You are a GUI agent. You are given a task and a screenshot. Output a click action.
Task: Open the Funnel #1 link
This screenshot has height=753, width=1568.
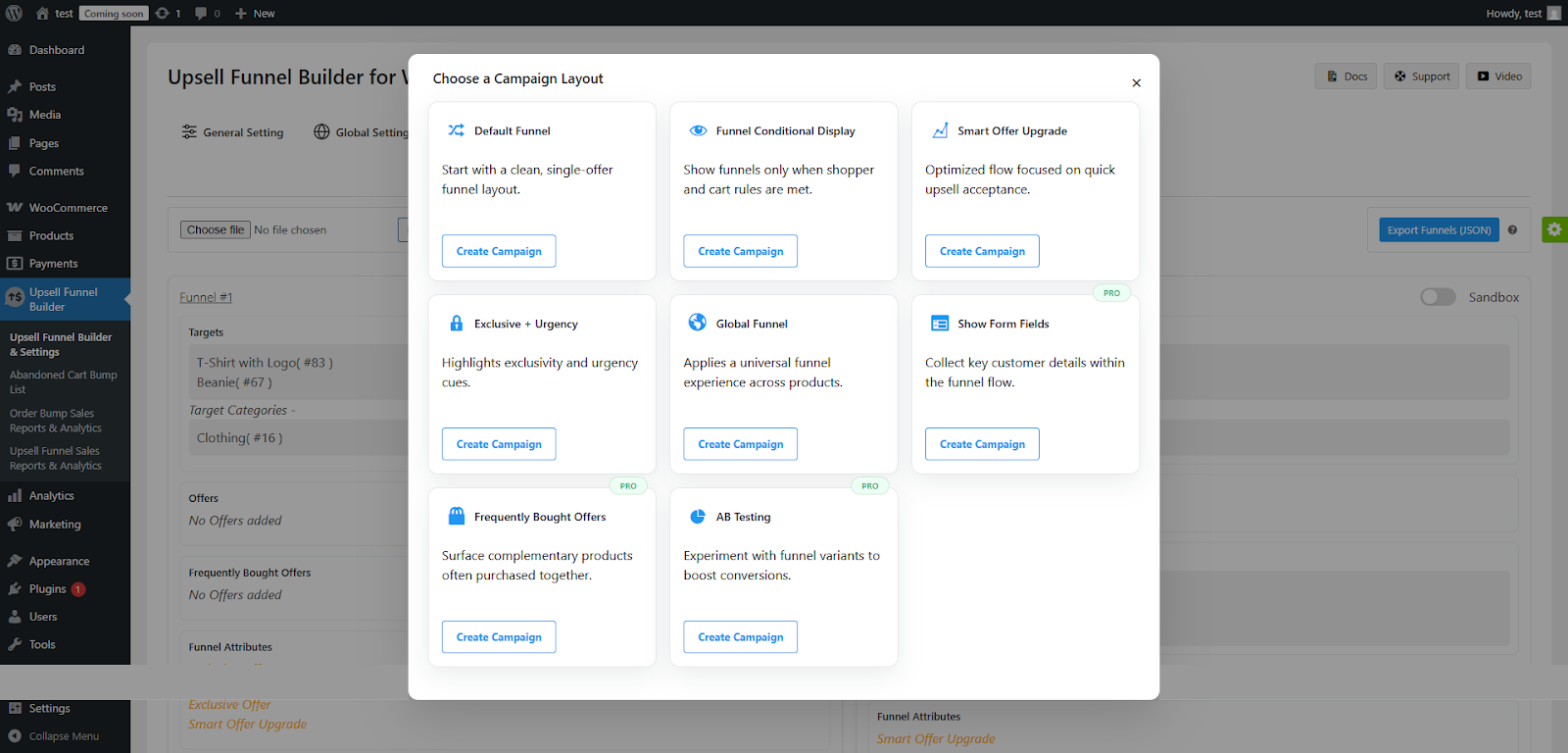point(206,297)
